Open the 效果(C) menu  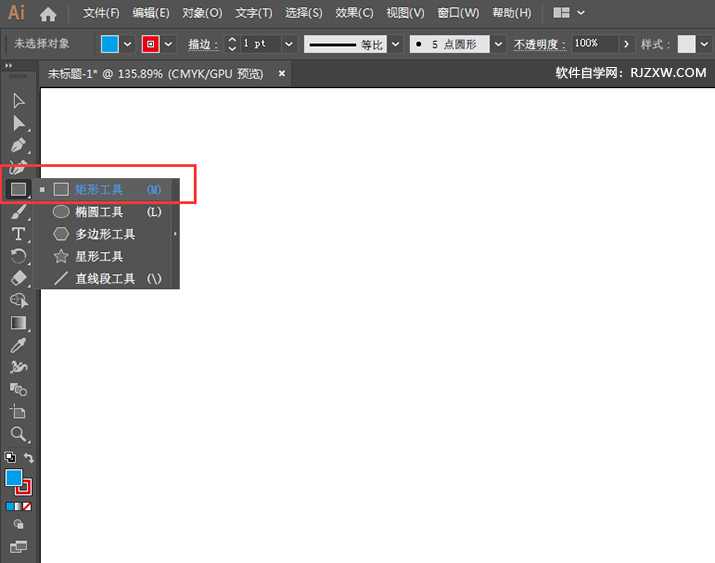click(354, 13)
